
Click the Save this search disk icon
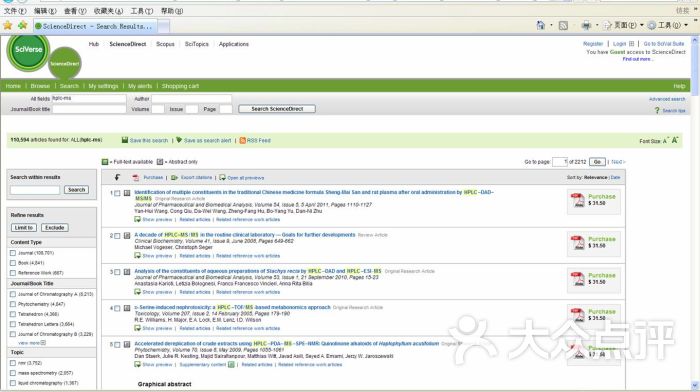(125, 140)
